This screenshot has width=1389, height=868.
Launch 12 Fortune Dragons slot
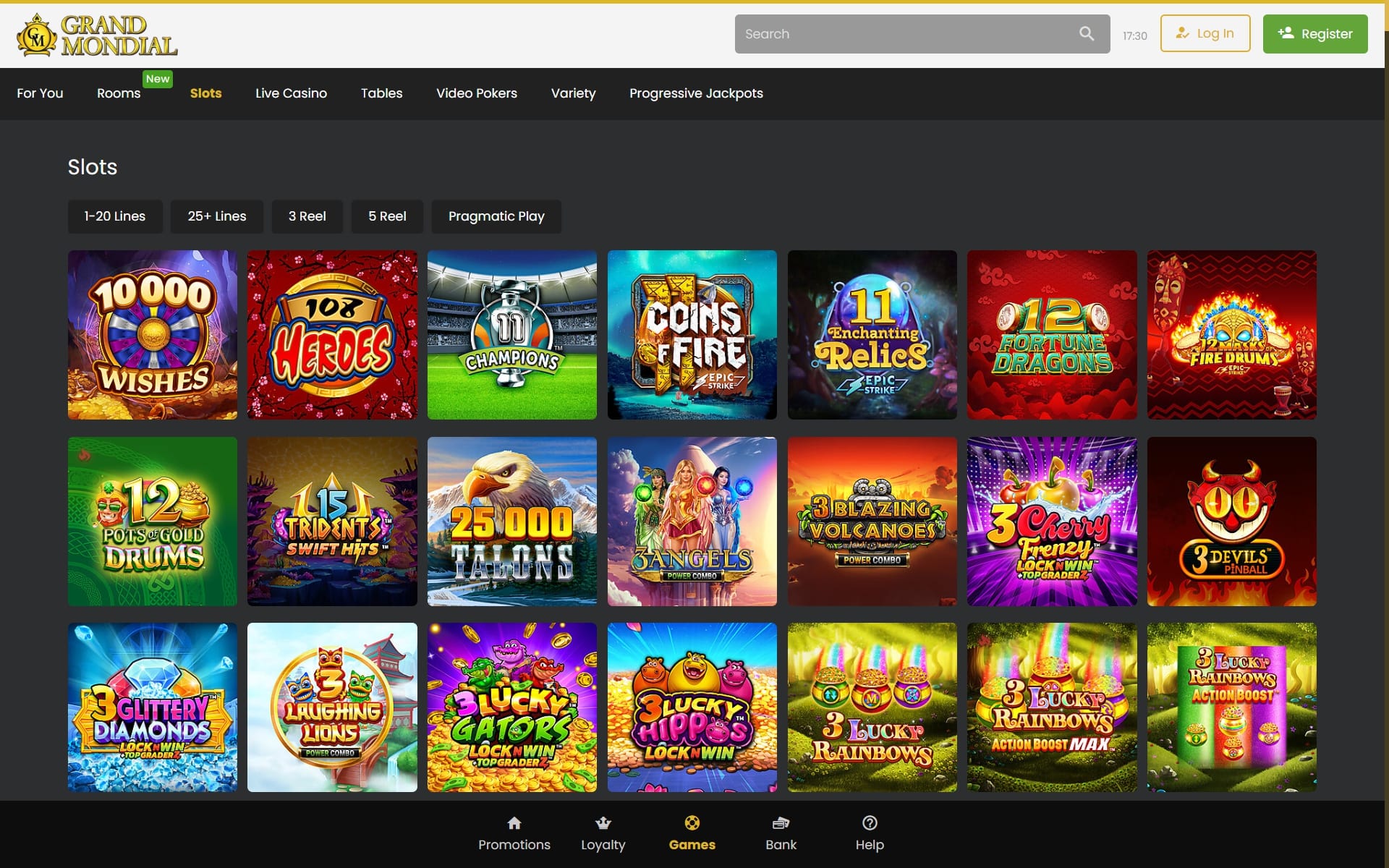coord(1052,335)
